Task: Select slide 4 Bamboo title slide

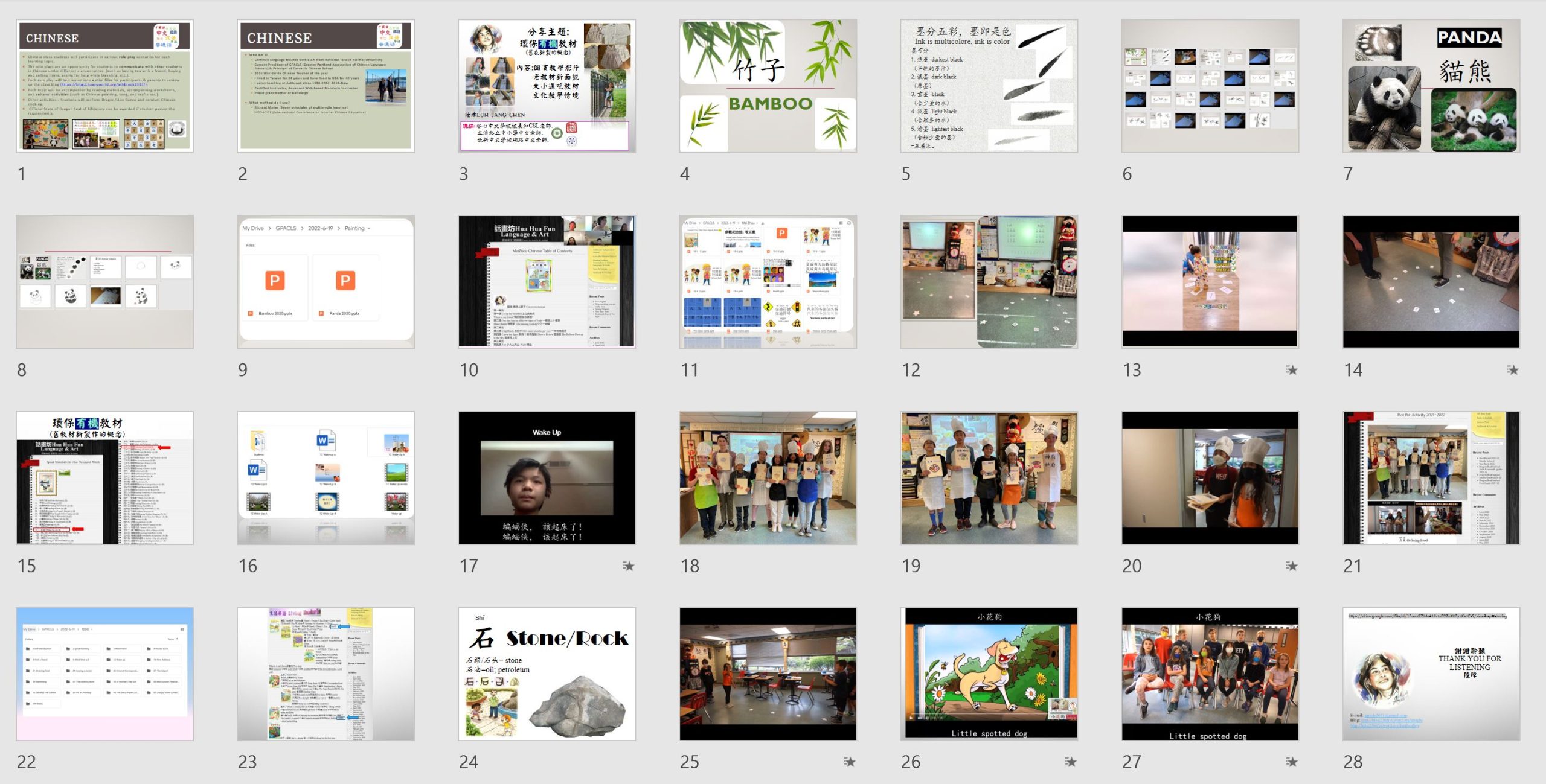Action: click(768, 86)
